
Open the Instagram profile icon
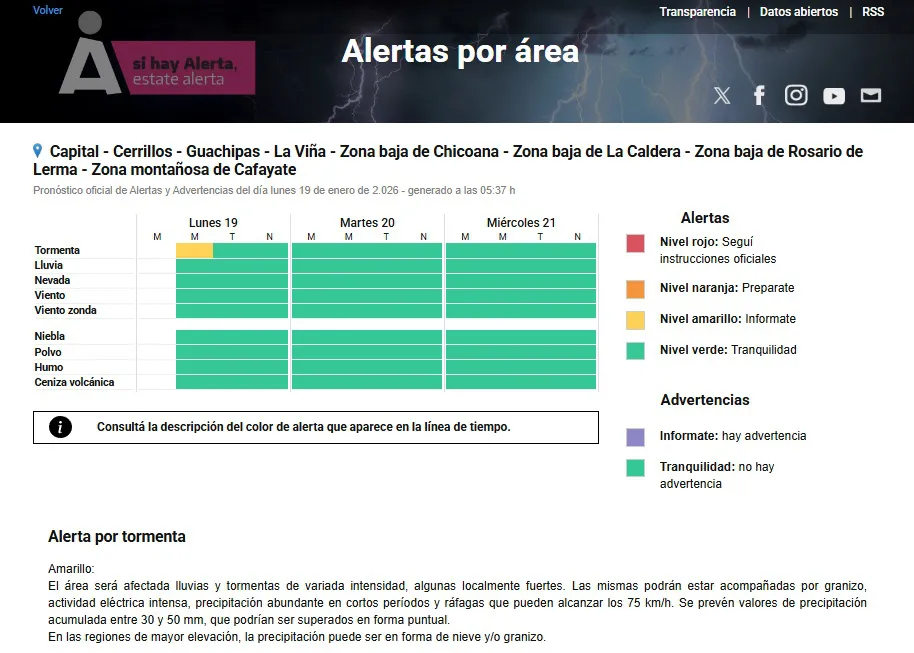(x=796, y=95)
